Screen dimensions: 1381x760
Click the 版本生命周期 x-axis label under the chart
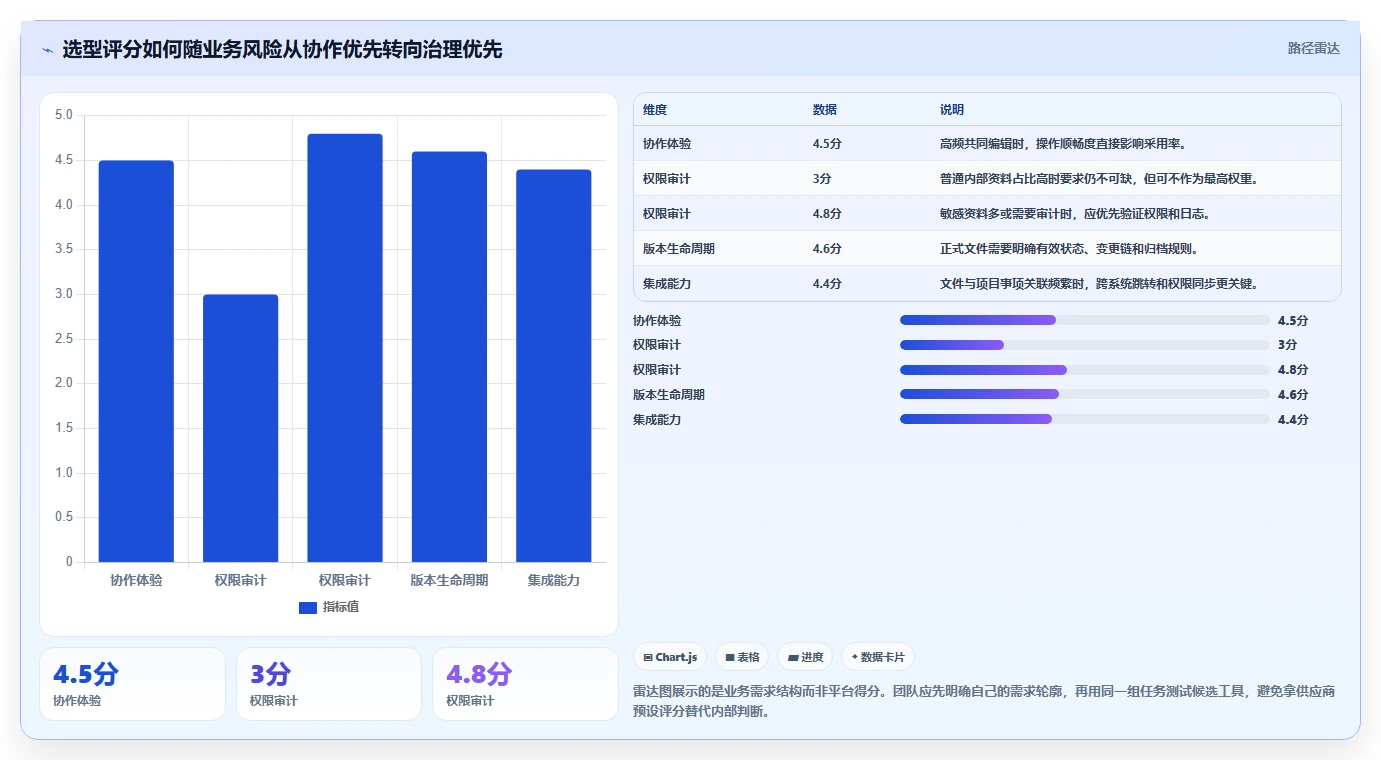tap(449, 580)
